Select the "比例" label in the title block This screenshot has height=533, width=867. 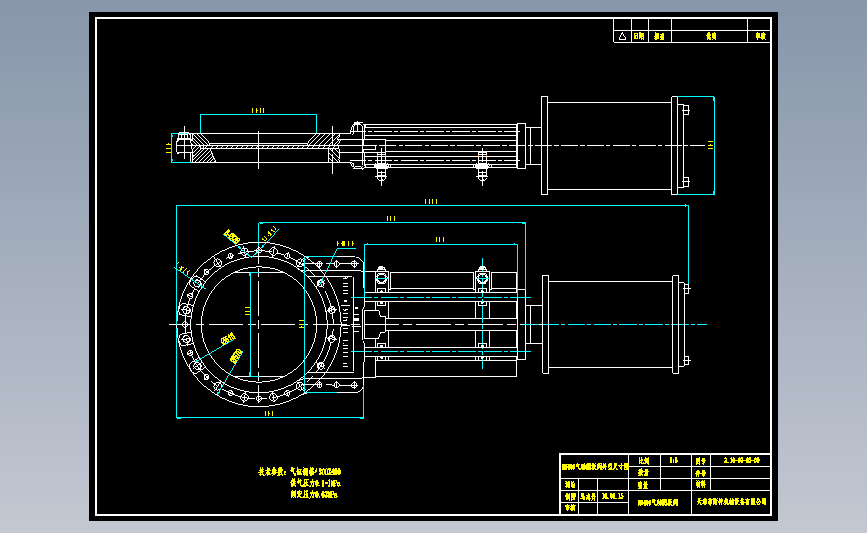click(x=644, y=461)
